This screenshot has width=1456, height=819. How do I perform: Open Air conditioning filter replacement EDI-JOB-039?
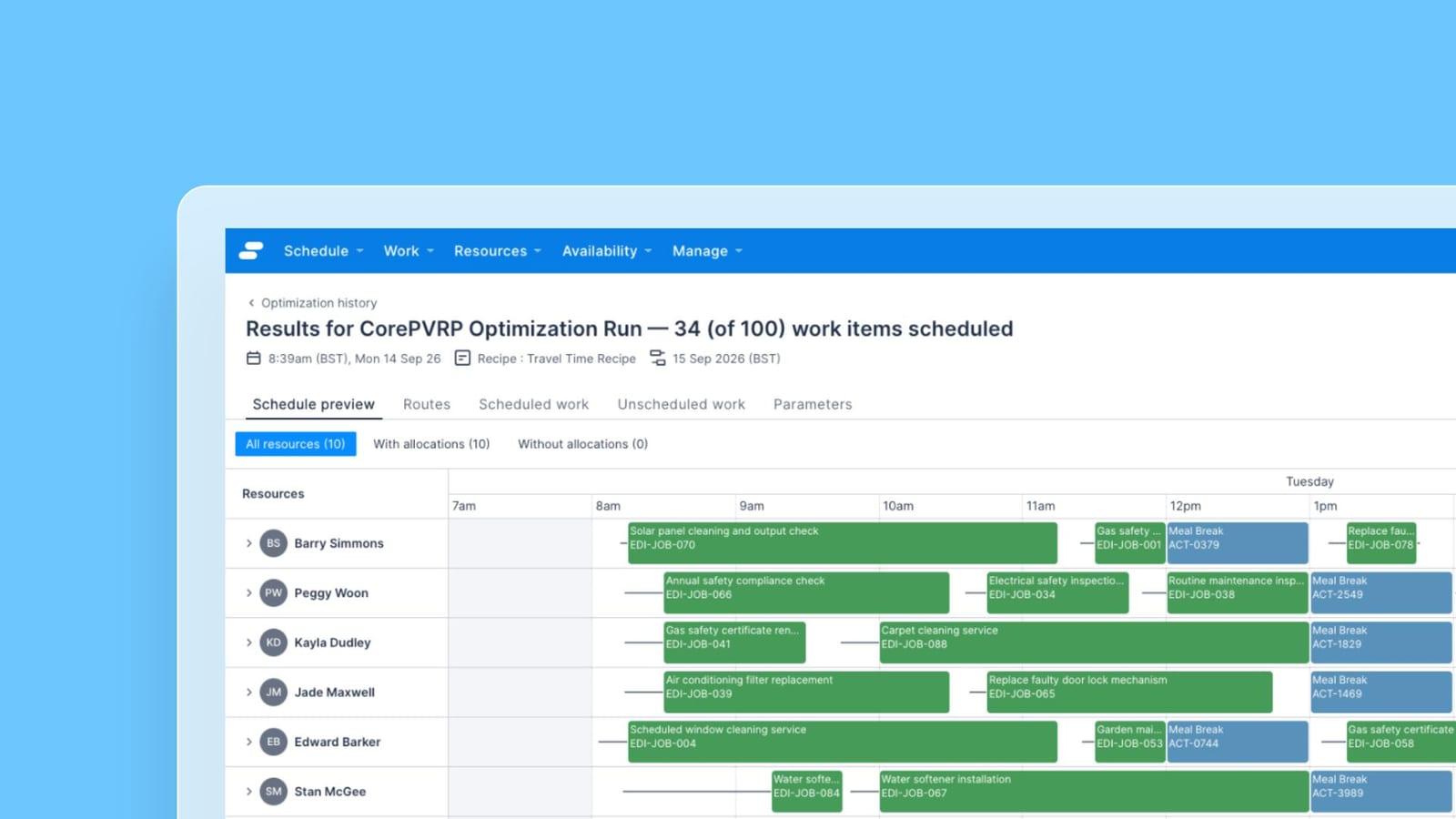[806, 692]
